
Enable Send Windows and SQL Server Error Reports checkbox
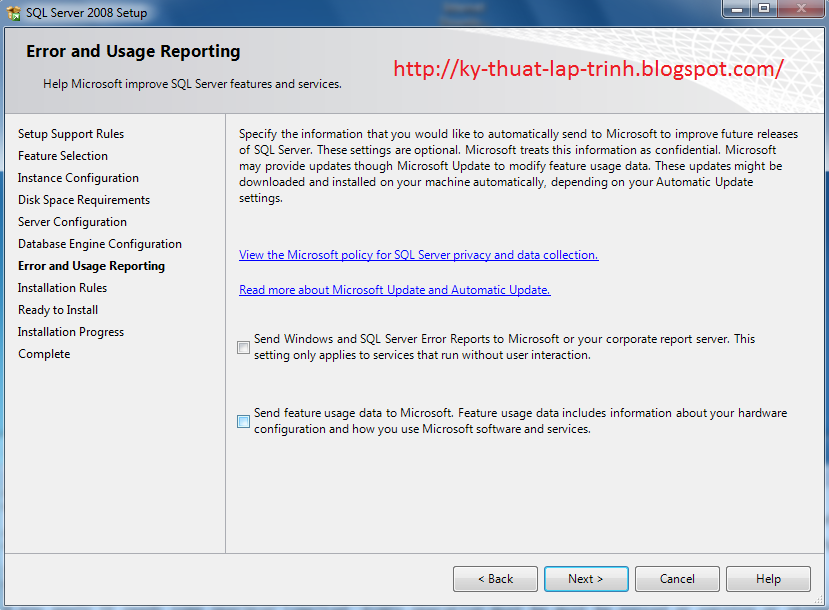(243, 347)
